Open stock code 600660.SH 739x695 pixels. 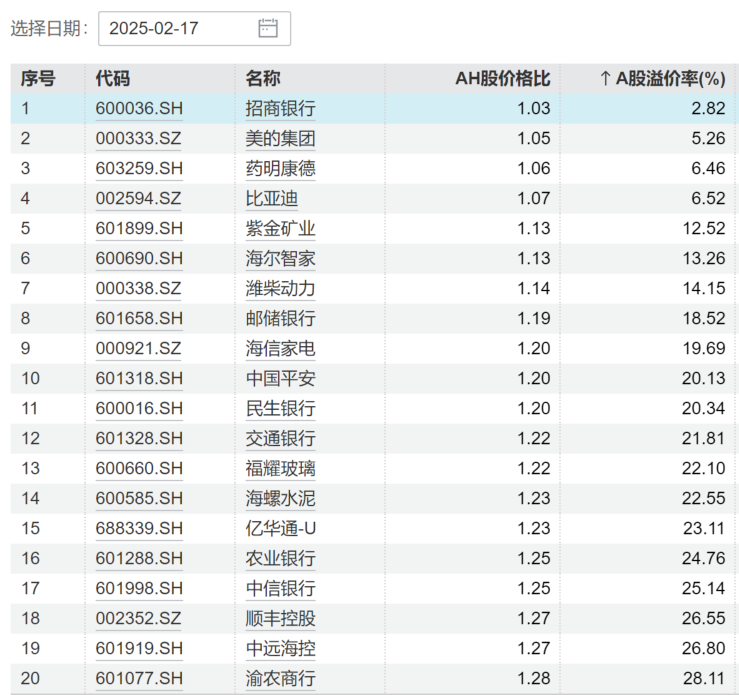click(x=139, y=468)
